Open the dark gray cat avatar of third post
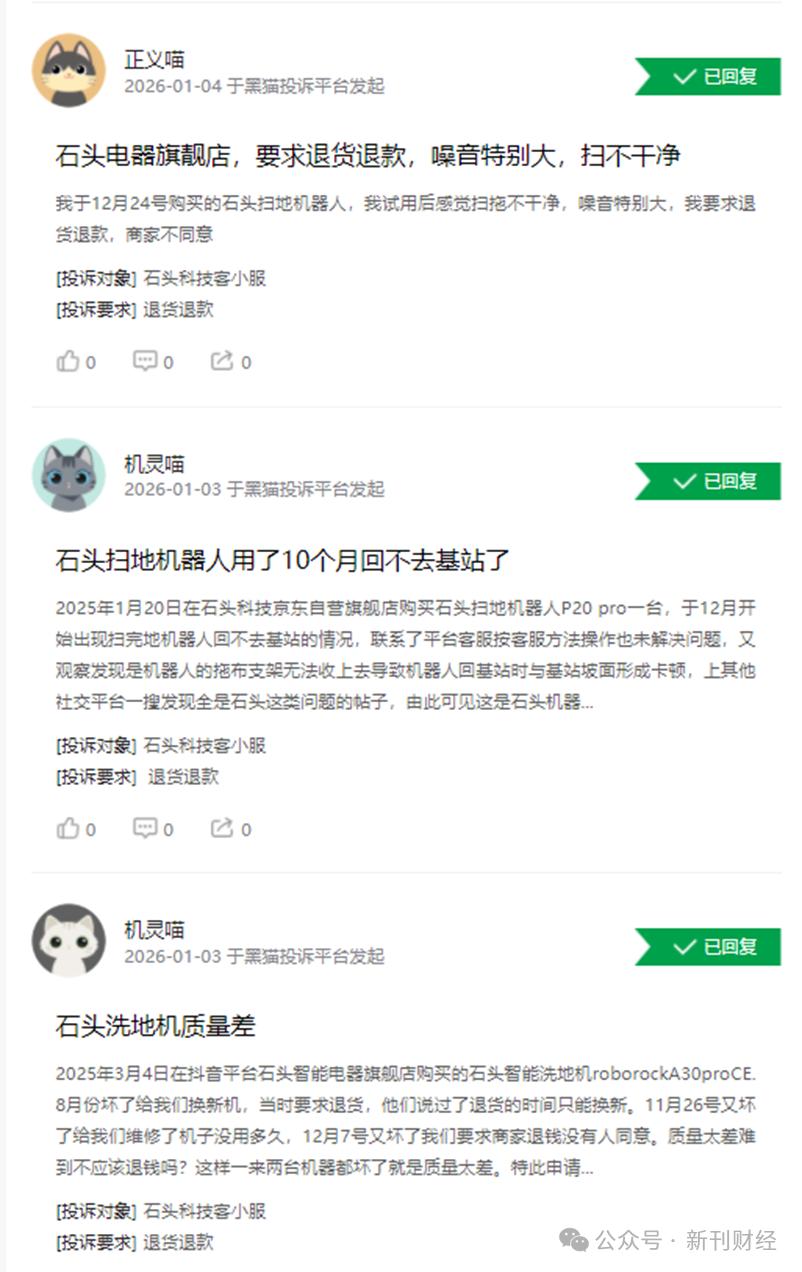This screenshot has height=1272, width=802. [x=69, y=941]
